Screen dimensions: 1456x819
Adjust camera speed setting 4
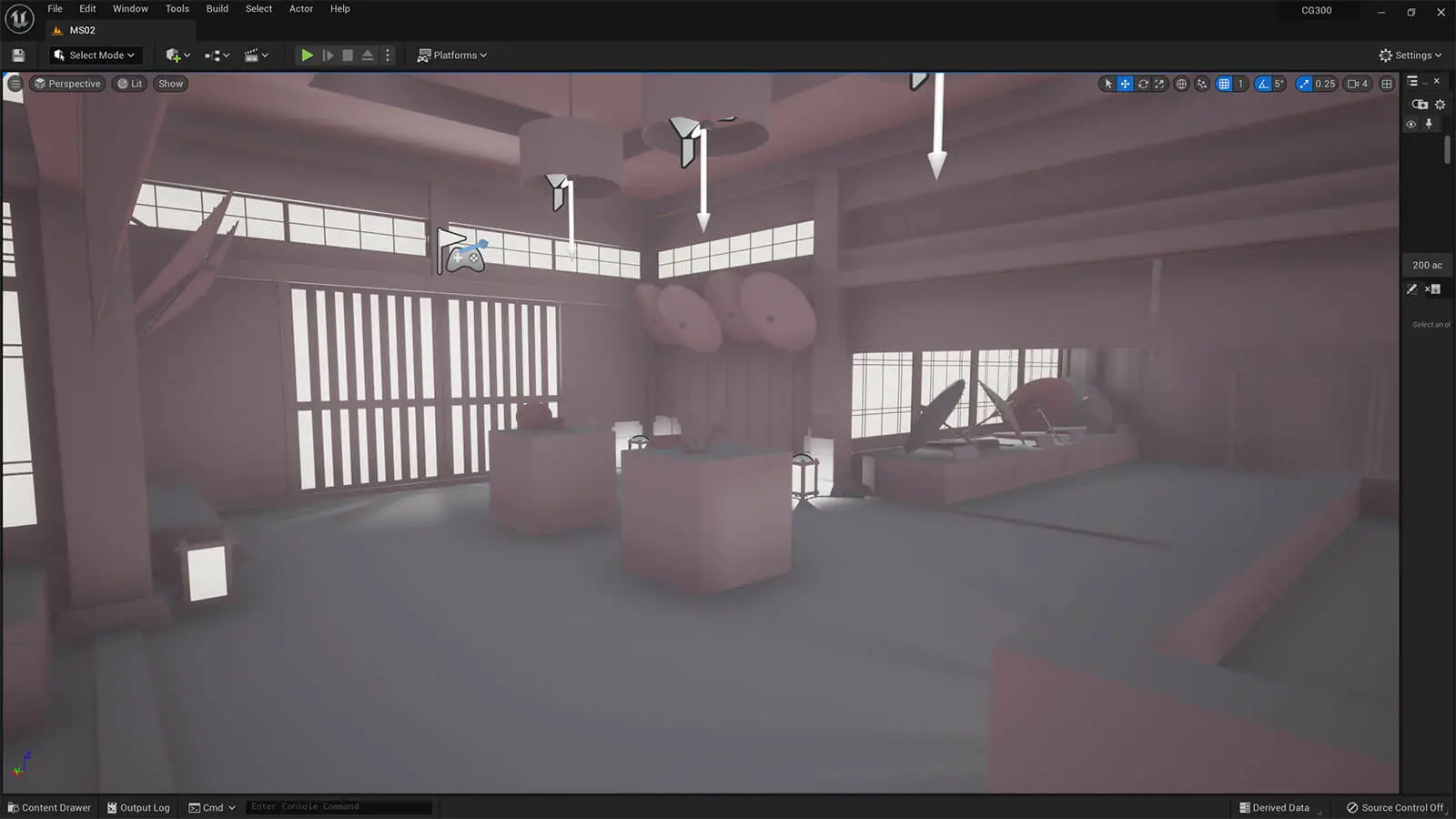pos(1358,84)
